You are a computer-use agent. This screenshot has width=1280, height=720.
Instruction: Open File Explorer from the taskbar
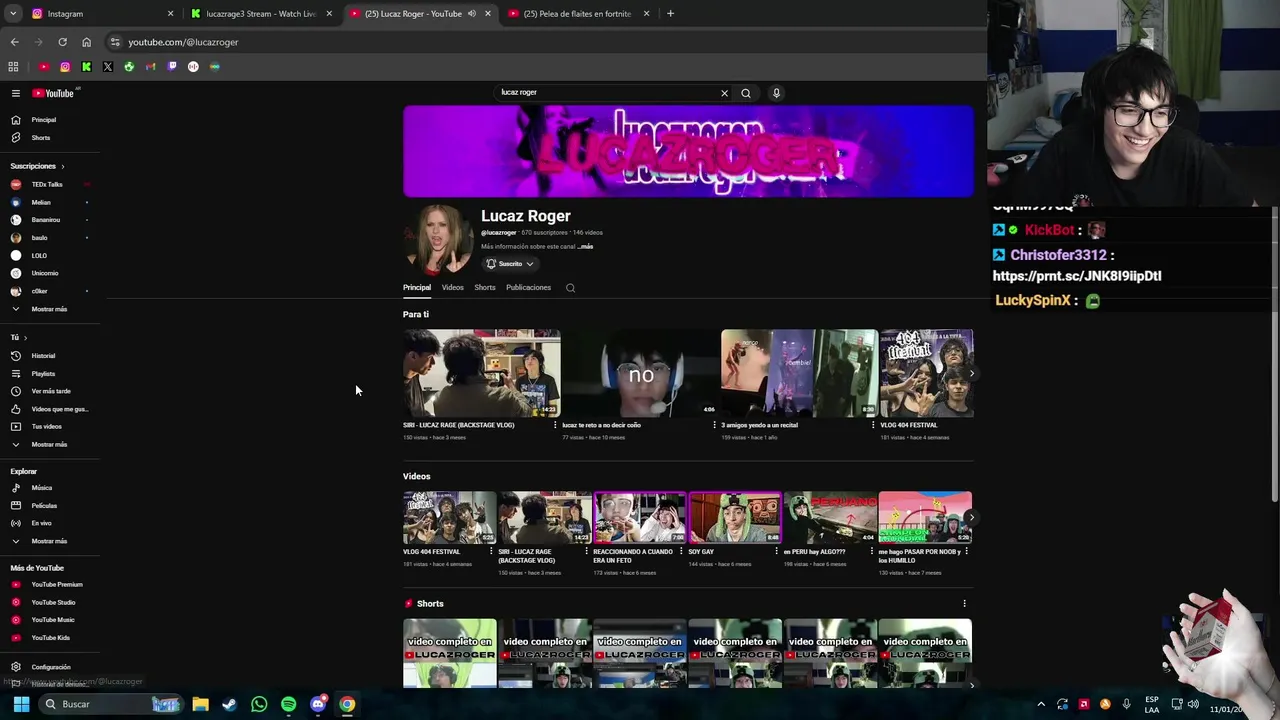click(200, 704)
